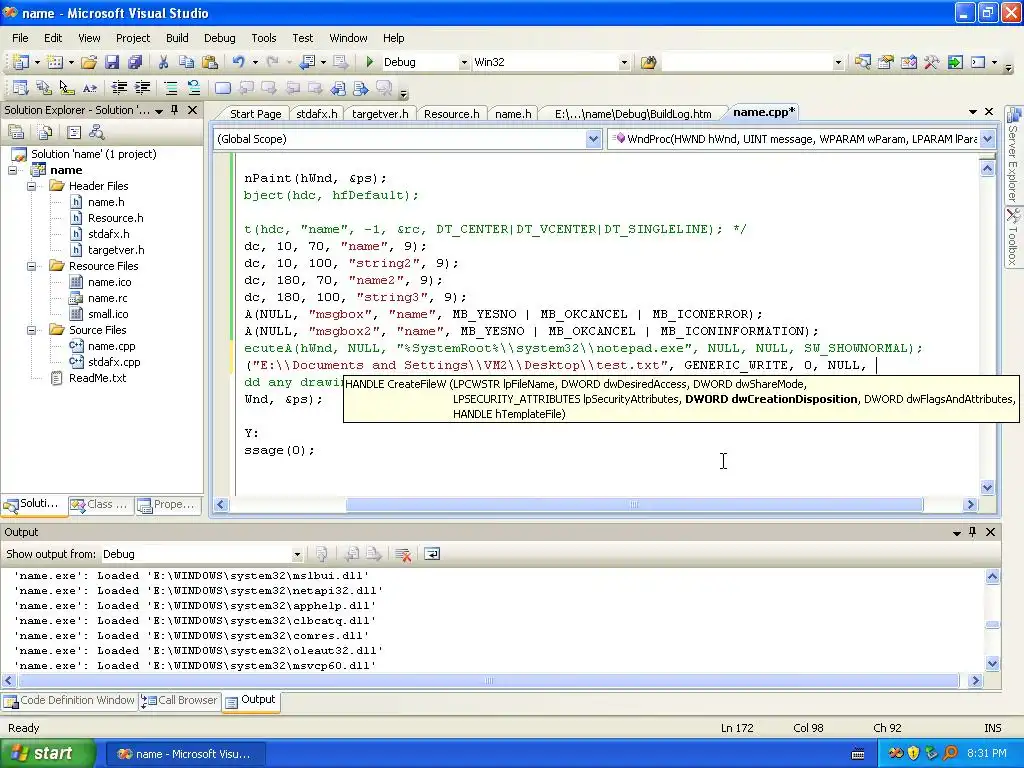Image resolution: width=1024 pixels, height=768 pixels.
Task: Click the Paste clipboard icon
Action: point(210,62)
